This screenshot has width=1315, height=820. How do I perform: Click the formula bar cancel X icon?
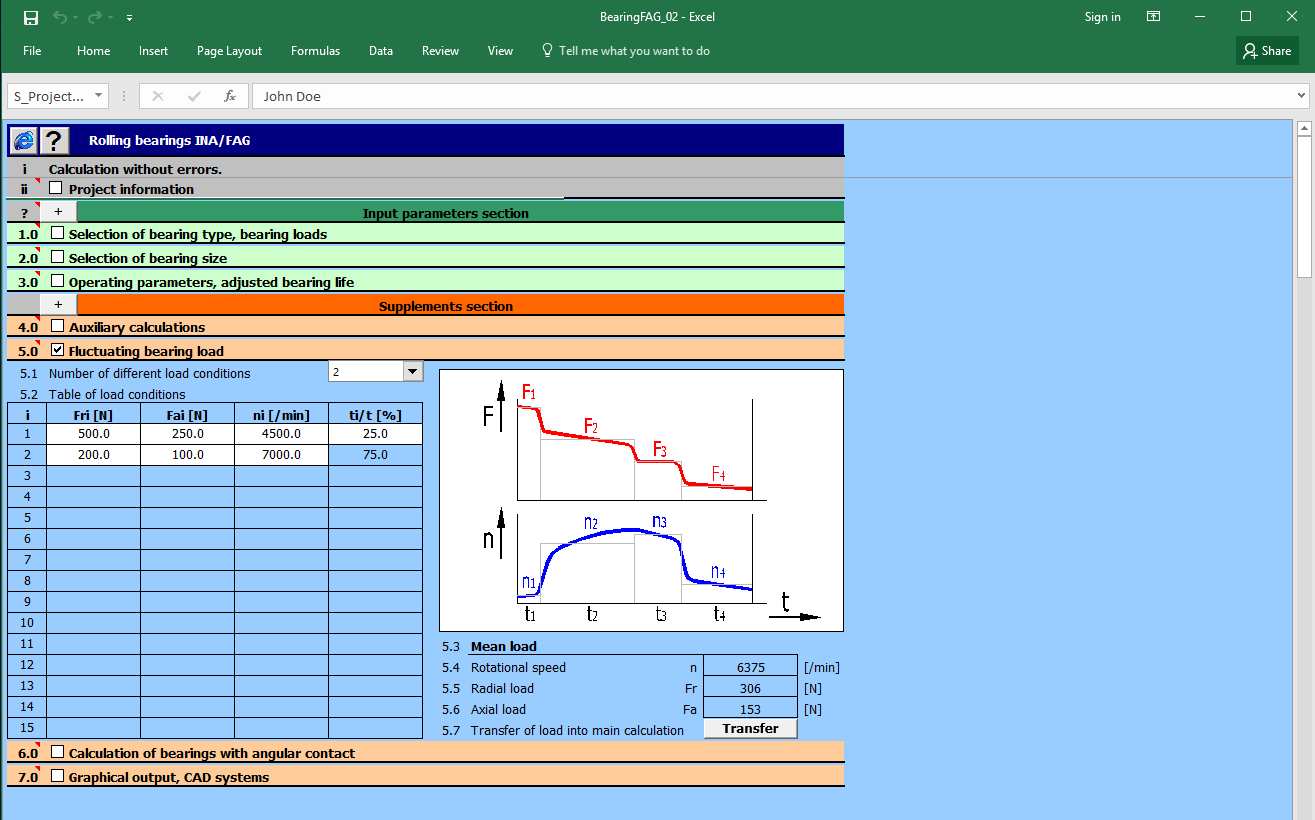(157, 97)
